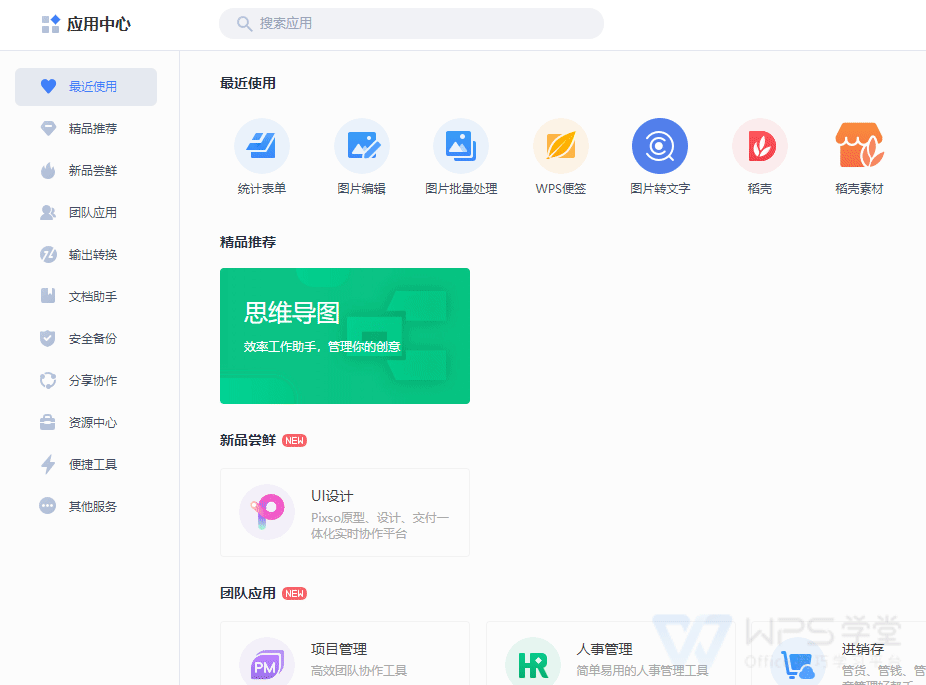
Task: Open 资源中心 sidebar category
Action: point(86,422)
